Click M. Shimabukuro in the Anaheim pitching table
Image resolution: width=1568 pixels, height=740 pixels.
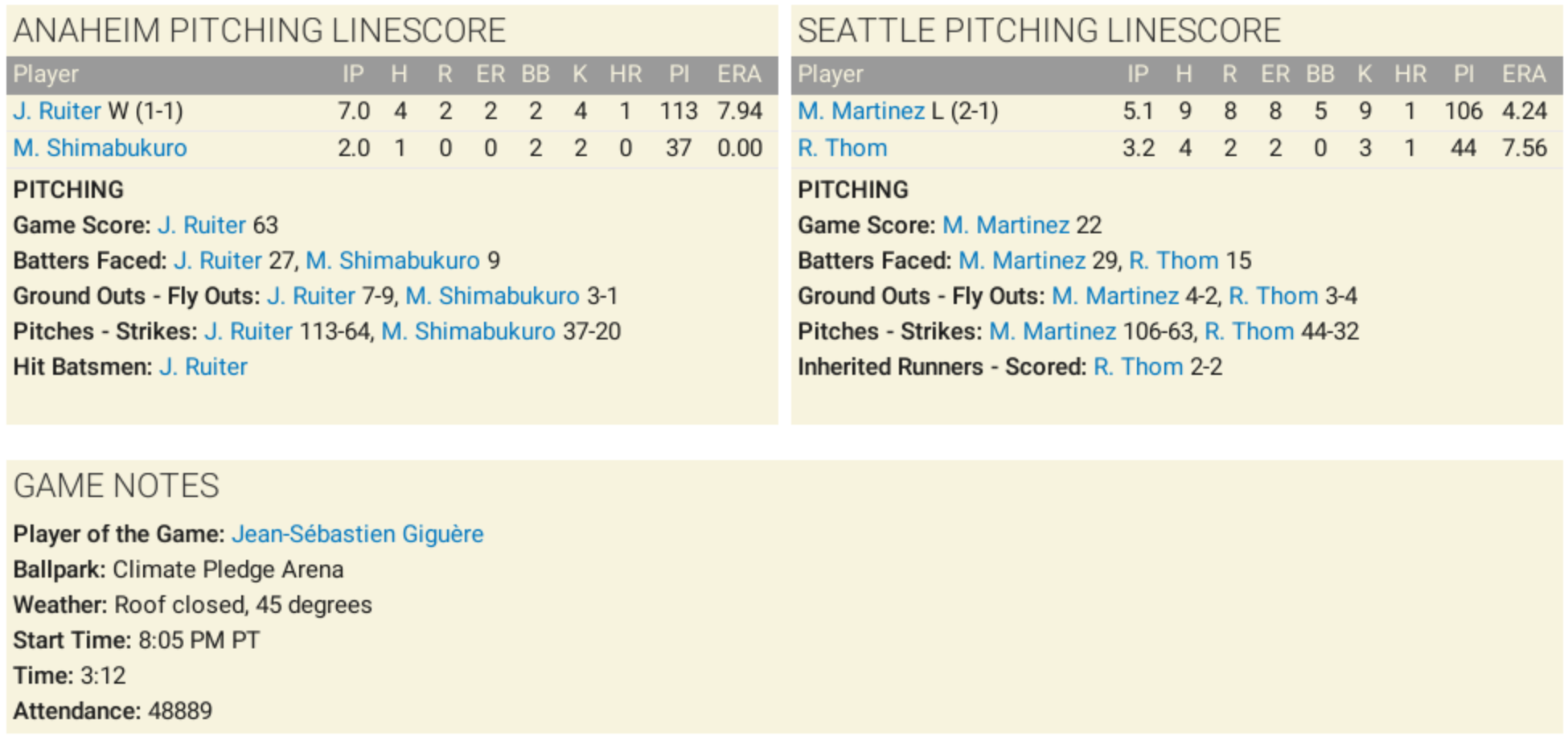100,148
